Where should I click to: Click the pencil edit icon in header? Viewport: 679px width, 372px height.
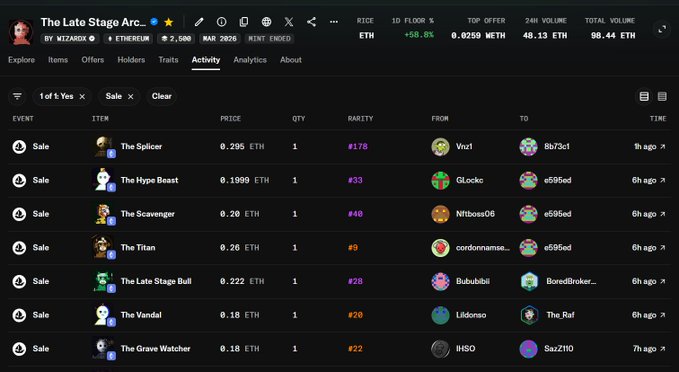pos(199,22)
